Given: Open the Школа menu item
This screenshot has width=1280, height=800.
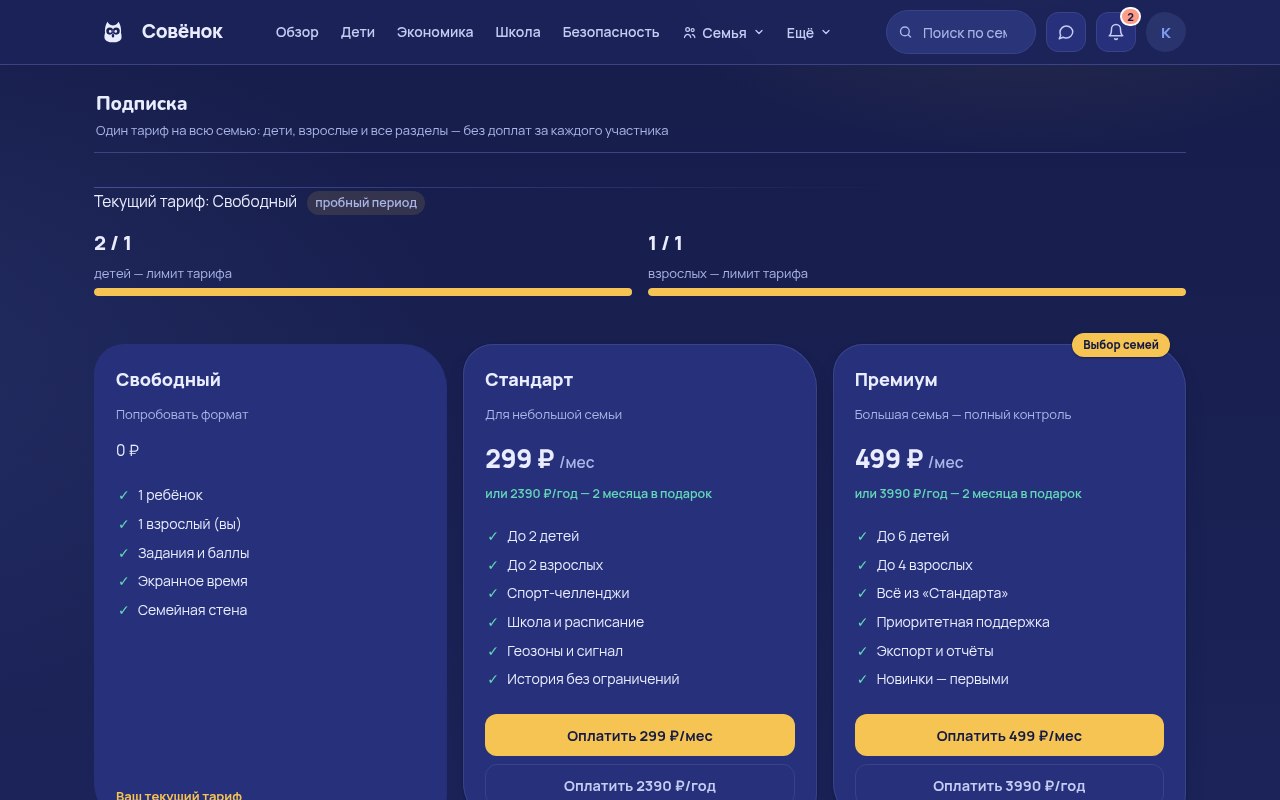Looking at the screenshot, I should 518,32.
